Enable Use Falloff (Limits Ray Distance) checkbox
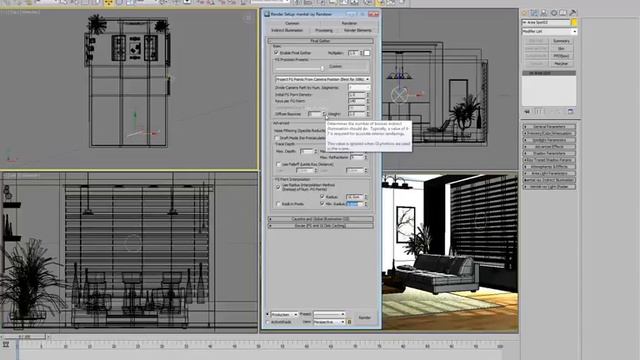This screenshot has width=640, height=360. (279, 164)
